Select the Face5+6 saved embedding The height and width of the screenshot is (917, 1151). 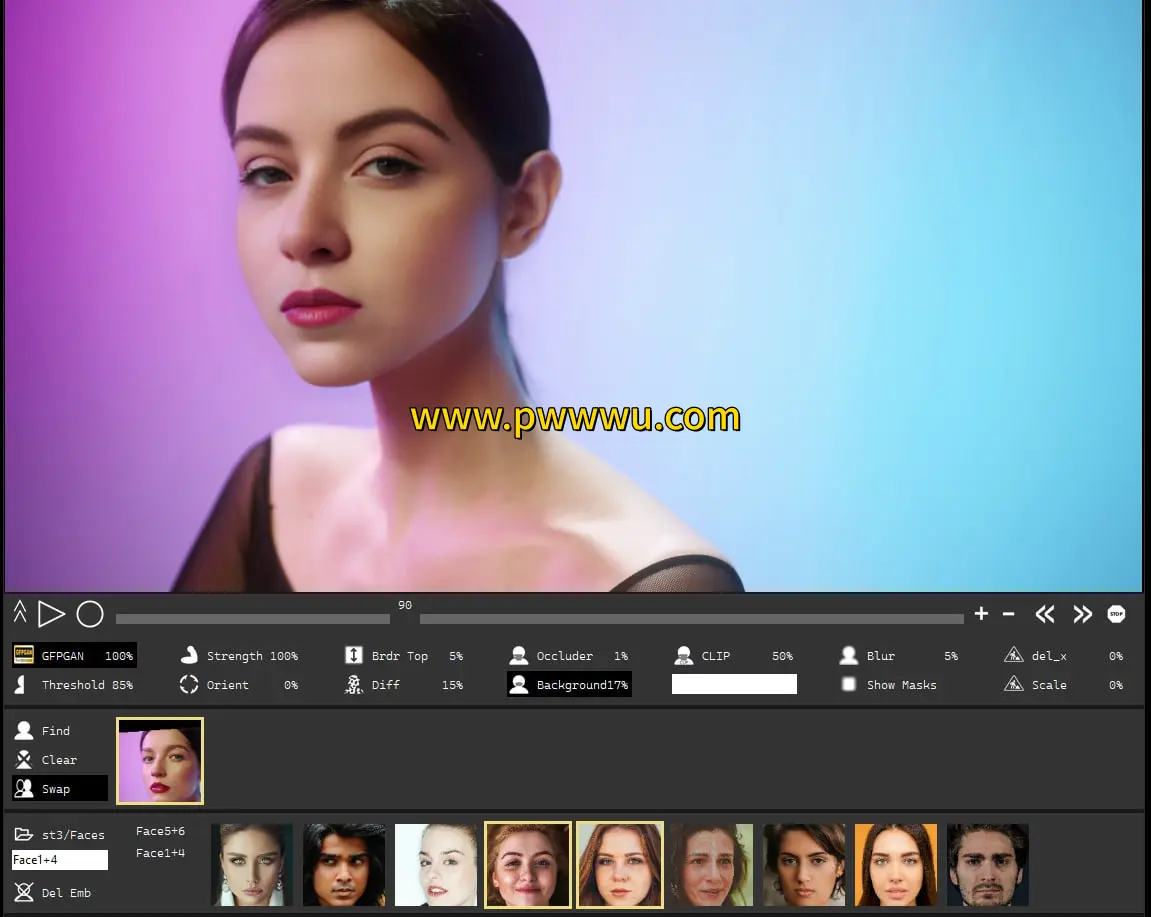point(160,831)
